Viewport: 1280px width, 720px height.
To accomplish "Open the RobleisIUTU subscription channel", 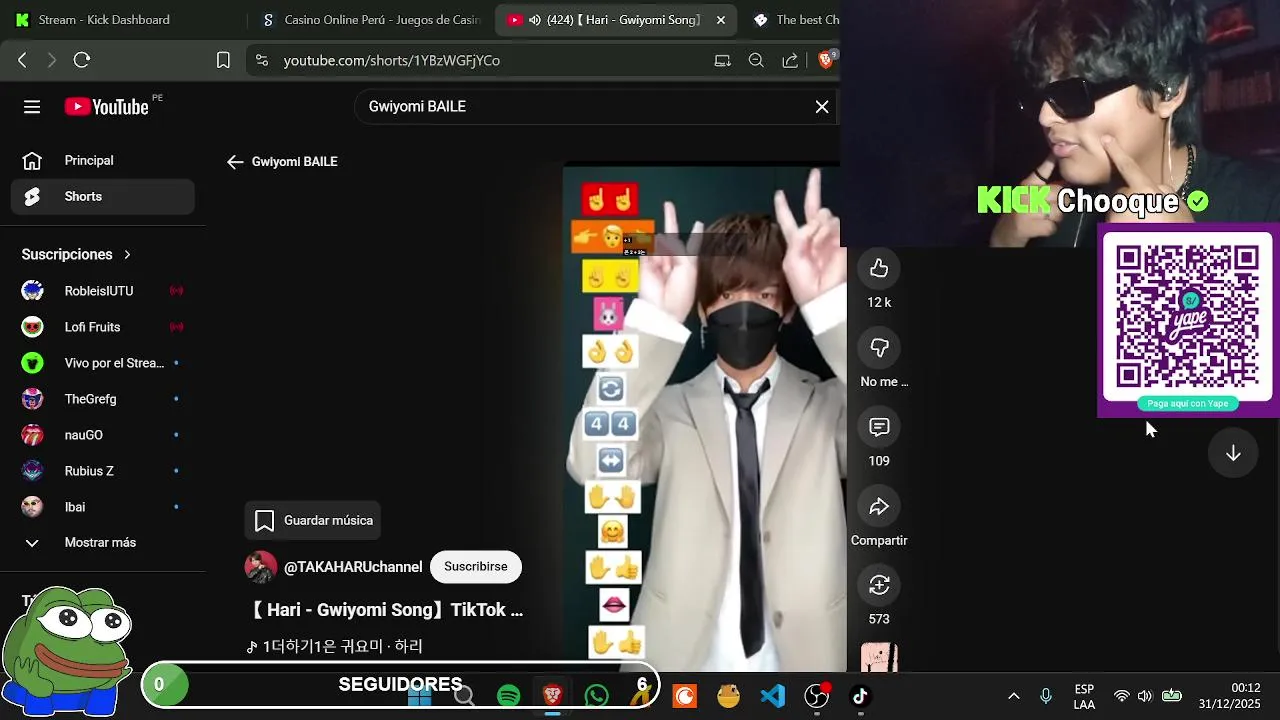I will [103, 291].
